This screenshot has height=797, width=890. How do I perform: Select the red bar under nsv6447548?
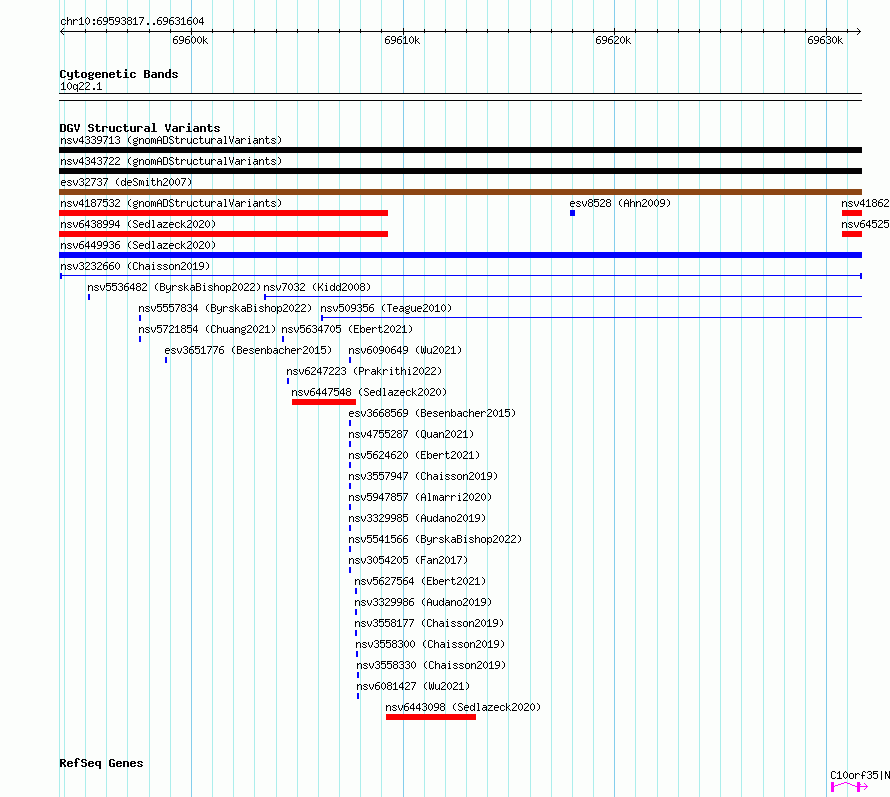click(324, 402)
